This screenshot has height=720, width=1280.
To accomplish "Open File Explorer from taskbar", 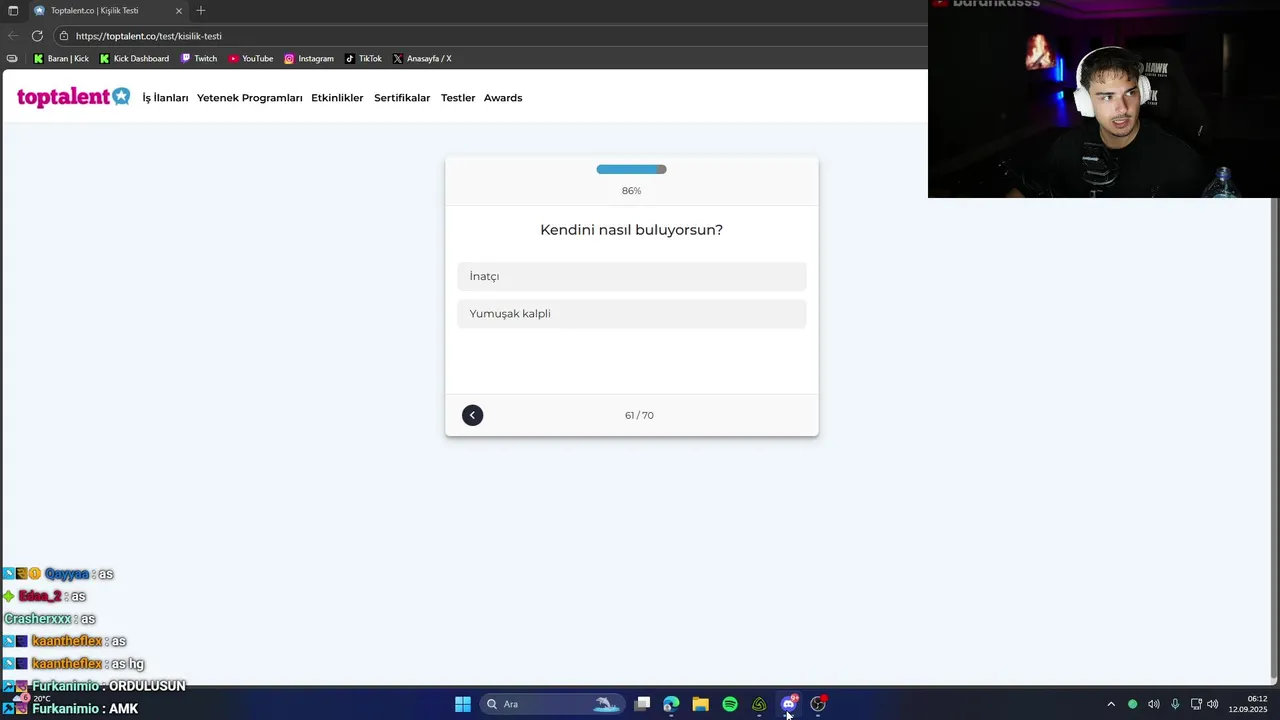I will click(701, 704).
